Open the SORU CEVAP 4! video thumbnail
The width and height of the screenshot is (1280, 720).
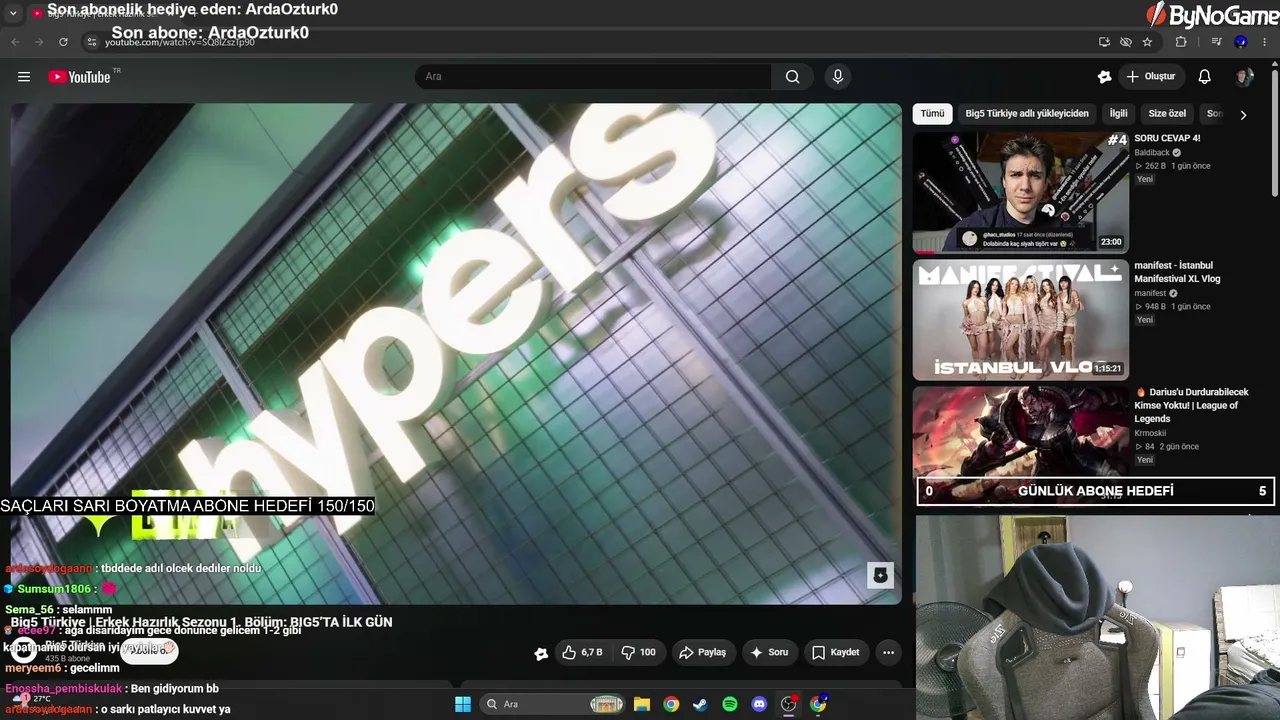tap(1021, 193)
